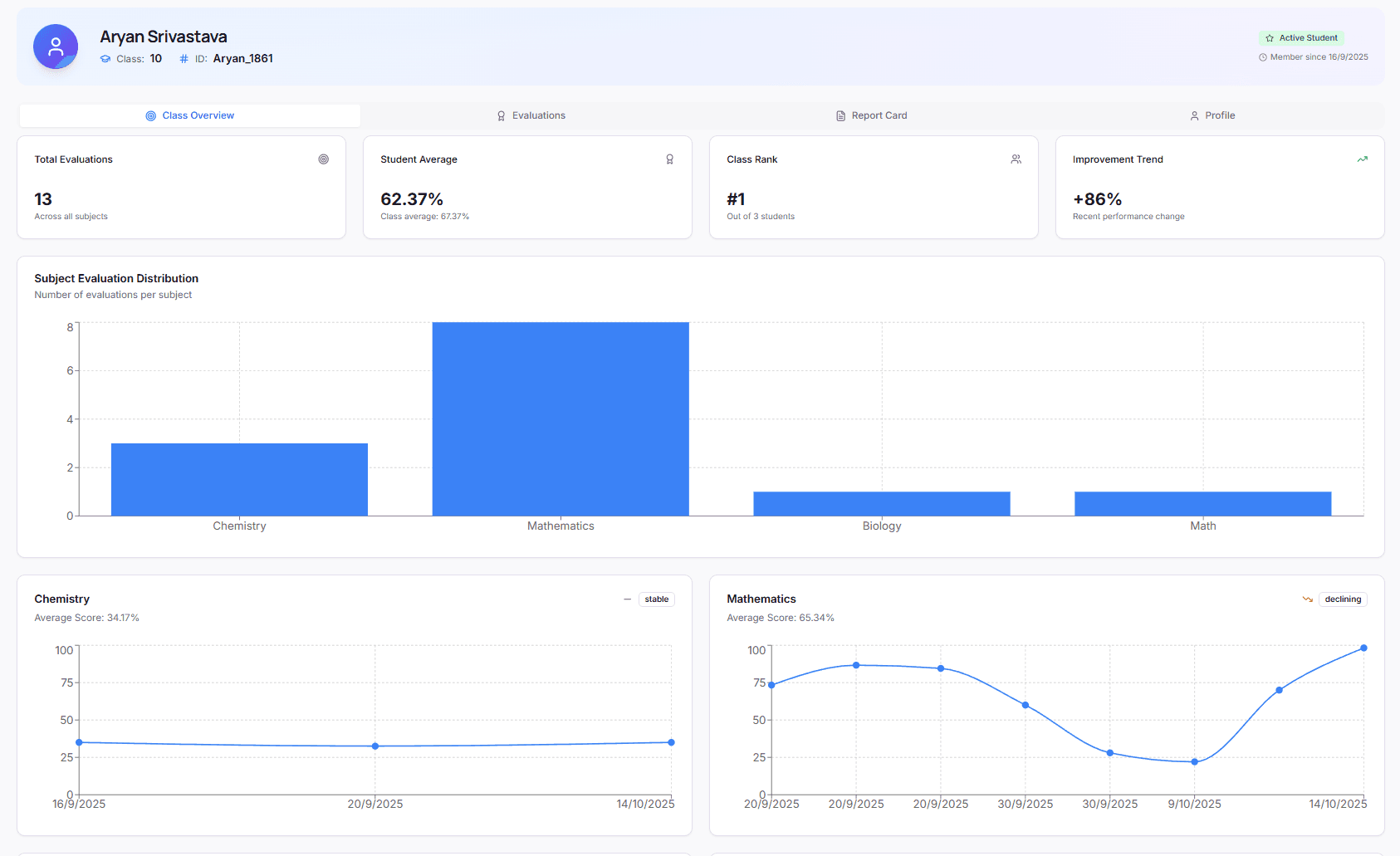Click the total evaluations value 13

pos(43,199)
